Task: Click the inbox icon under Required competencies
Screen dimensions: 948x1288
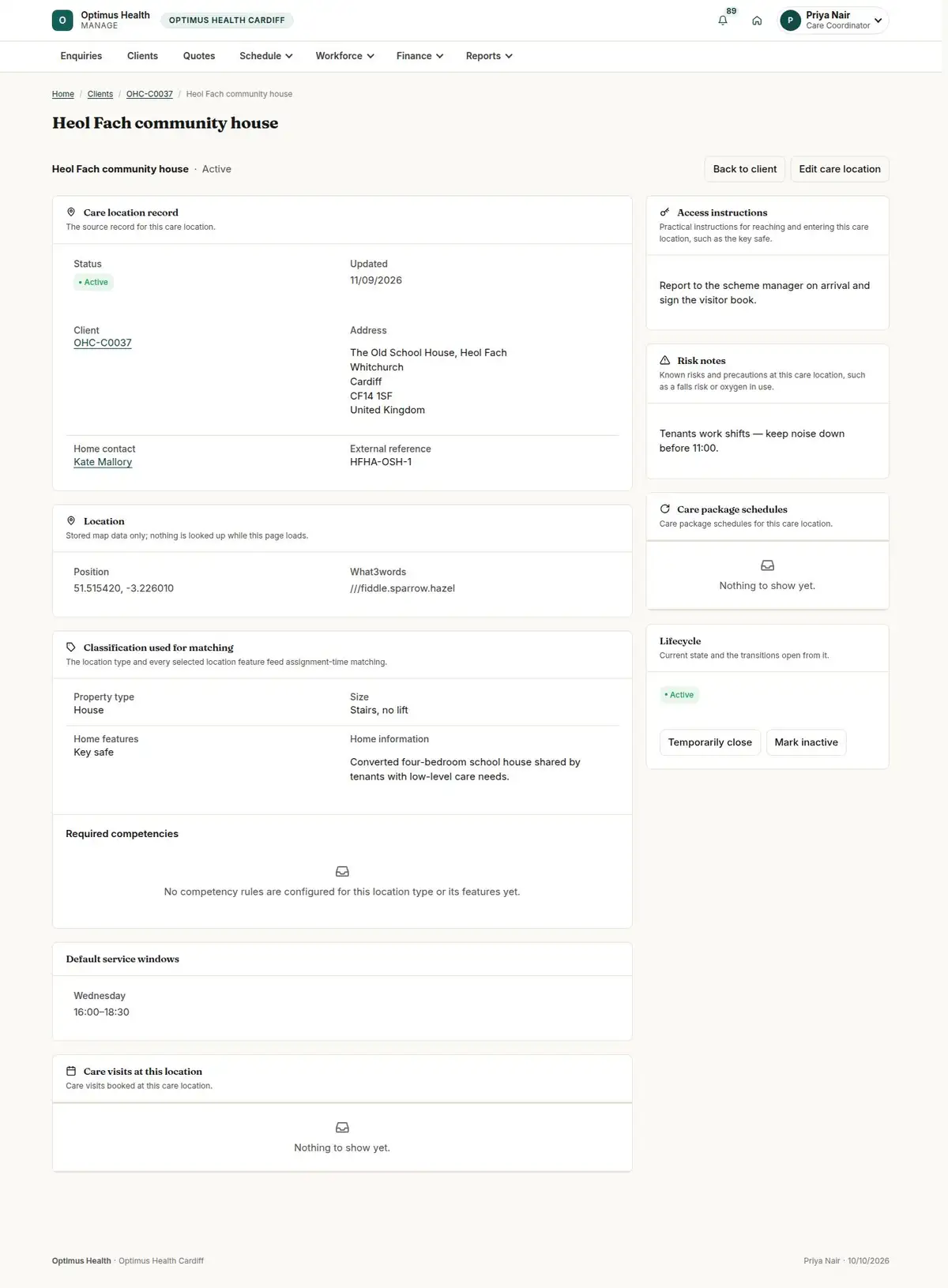Action: click(x=342, y=872)
